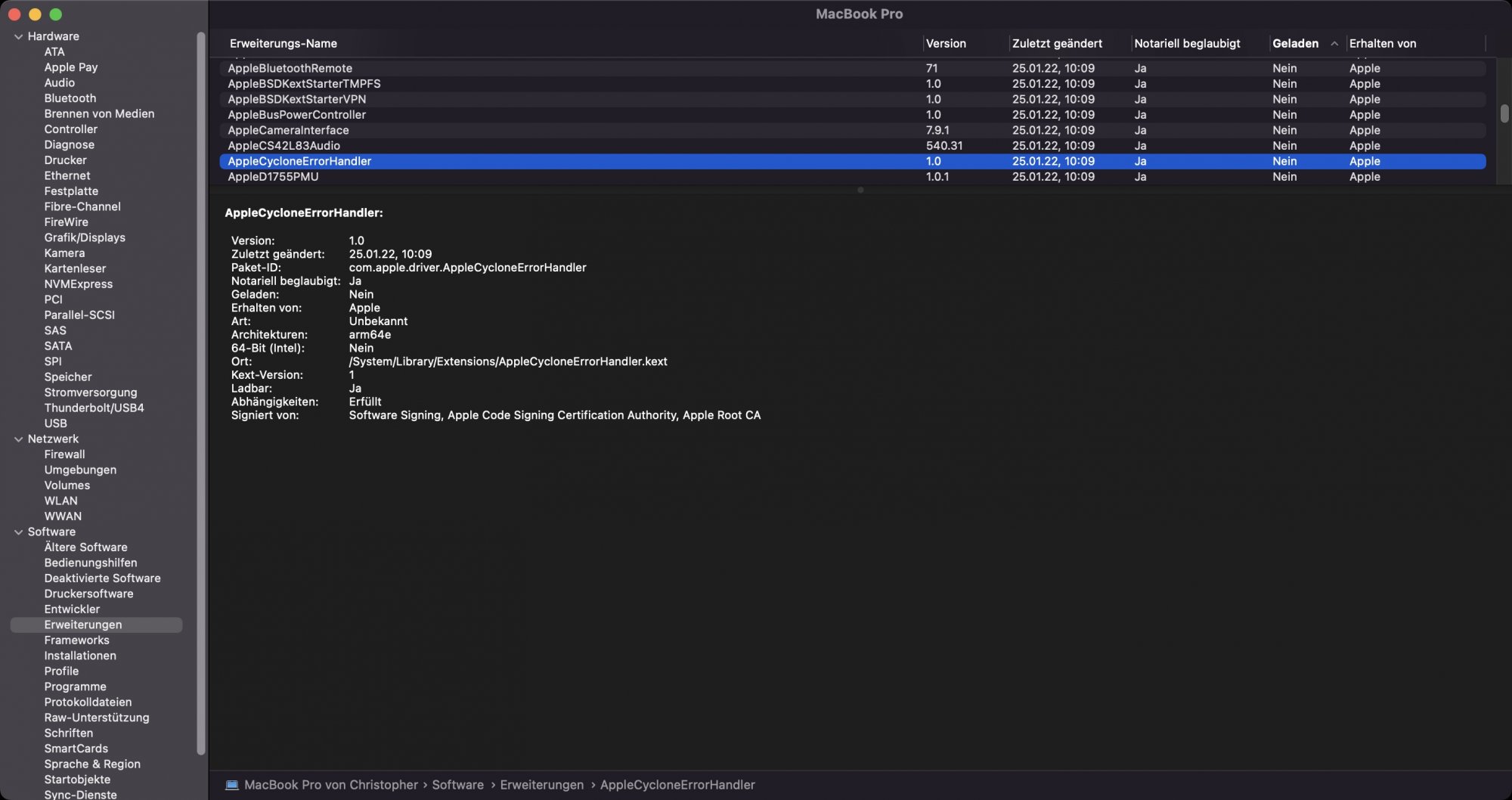Open Apple Pay in the sidebar

(71, 67)
